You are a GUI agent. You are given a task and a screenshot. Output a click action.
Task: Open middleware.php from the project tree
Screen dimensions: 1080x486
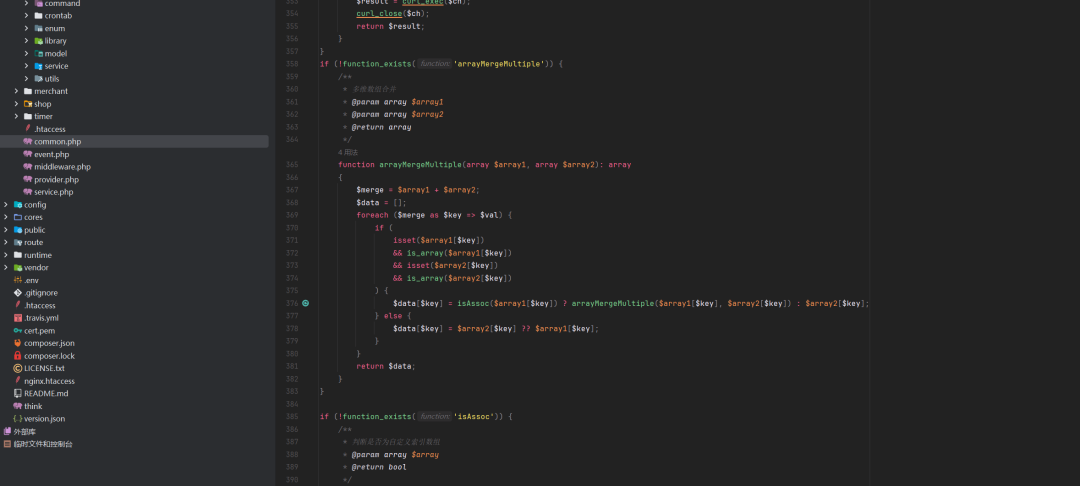[x=62, y=167]
